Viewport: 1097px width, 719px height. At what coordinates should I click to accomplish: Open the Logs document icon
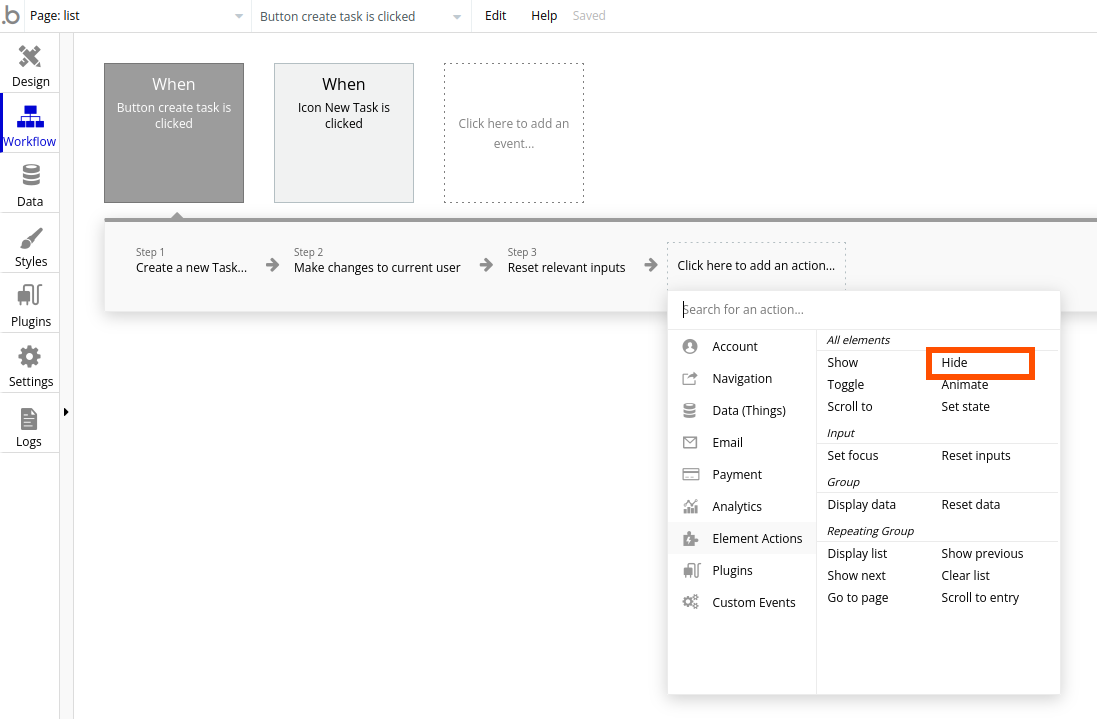tap(29, 419)
